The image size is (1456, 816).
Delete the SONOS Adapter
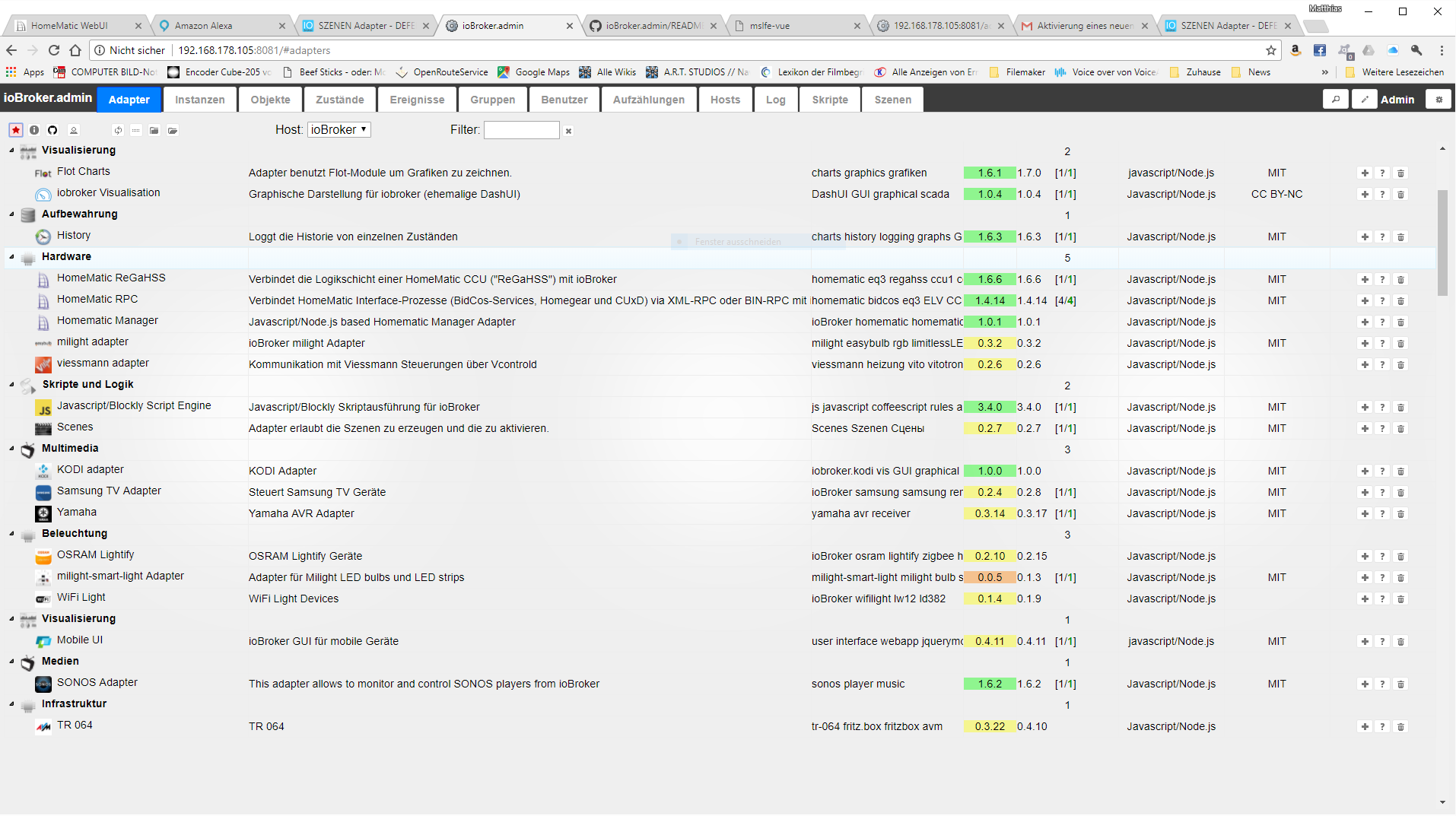(1401, 684)
